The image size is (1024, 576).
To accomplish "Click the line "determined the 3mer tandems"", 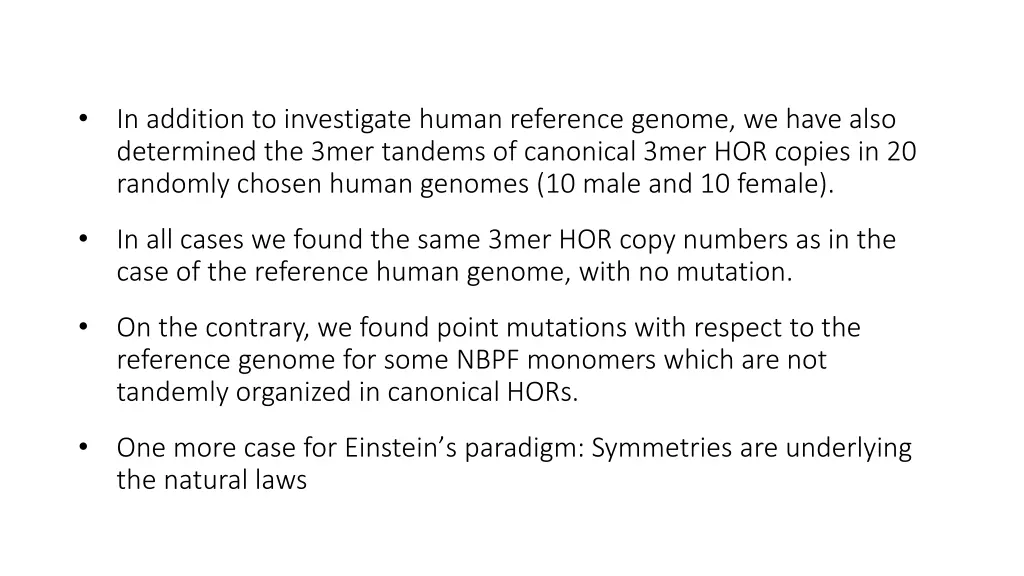I will [x=517, y=152].
